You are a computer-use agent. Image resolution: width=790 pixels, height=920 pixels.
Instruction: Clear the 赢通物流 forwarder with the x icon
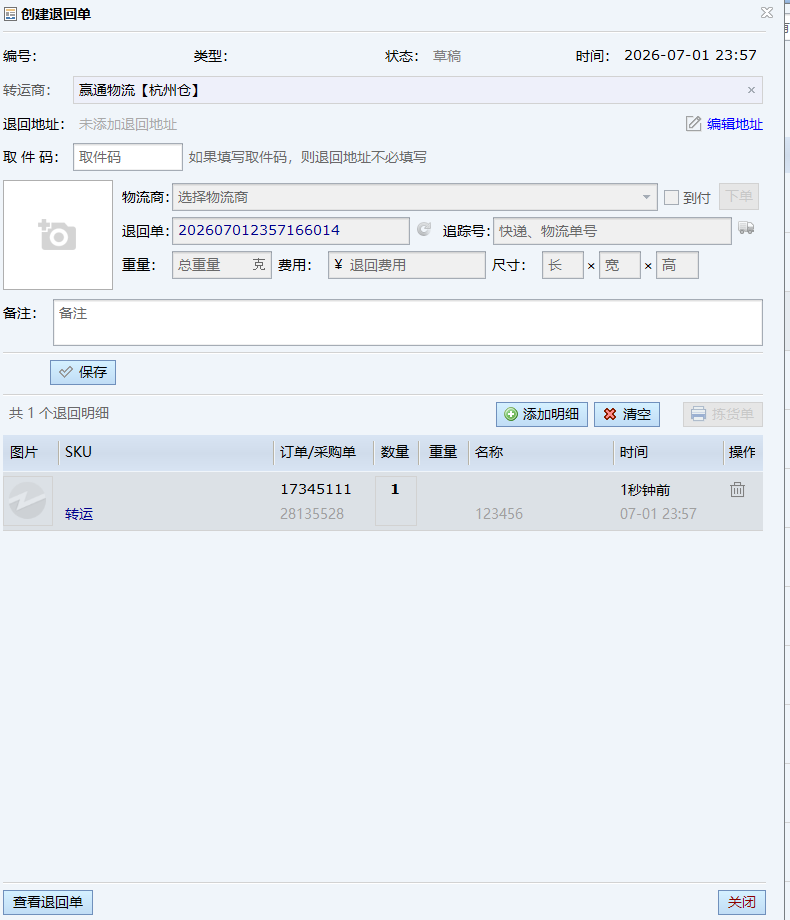[751, 90]
